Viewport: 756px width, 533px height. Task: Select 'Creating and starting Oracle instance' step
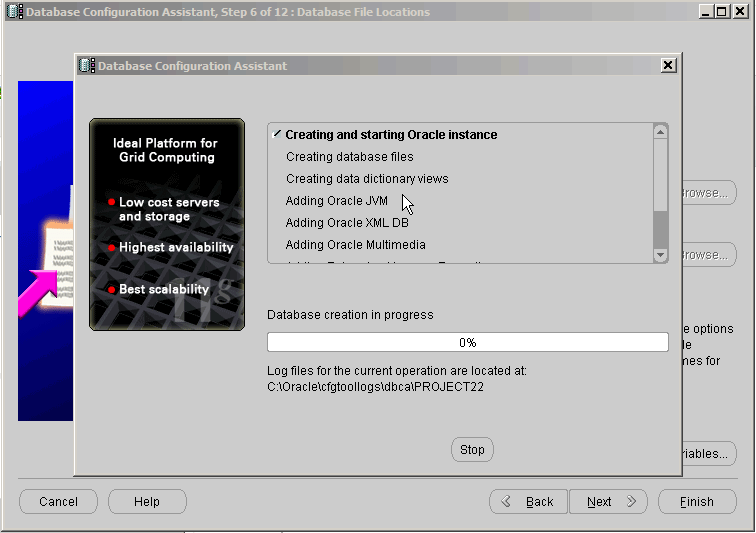coord(391,135)
